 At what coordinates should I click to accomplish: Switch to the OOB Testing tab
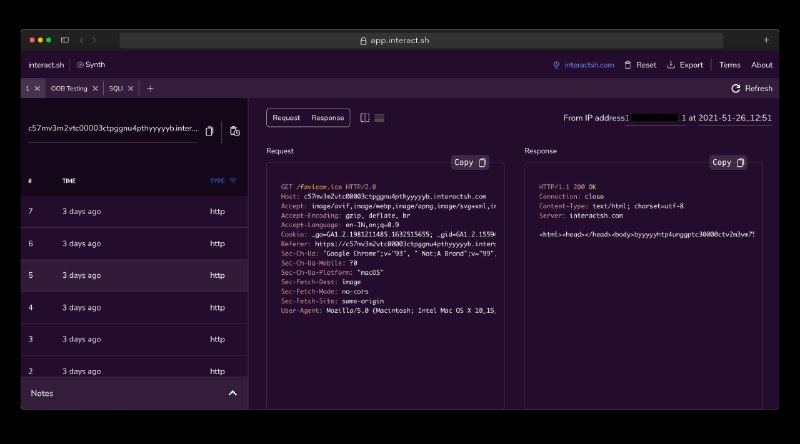pos(69,88)
